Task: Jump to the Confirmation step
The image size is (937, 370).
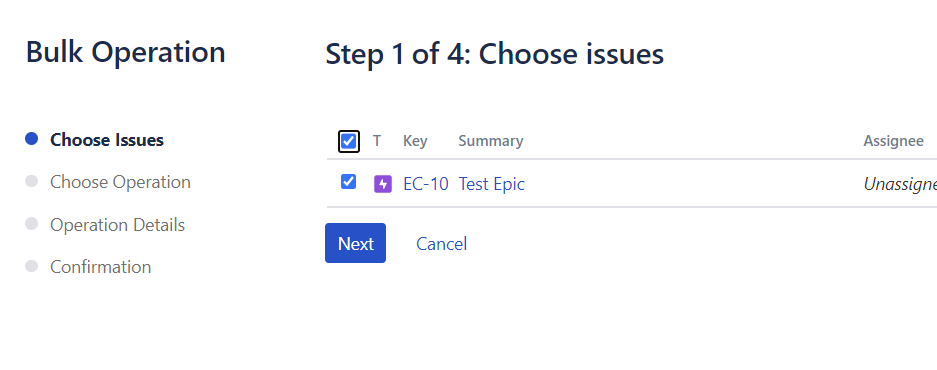Action: tap(100, 267)
